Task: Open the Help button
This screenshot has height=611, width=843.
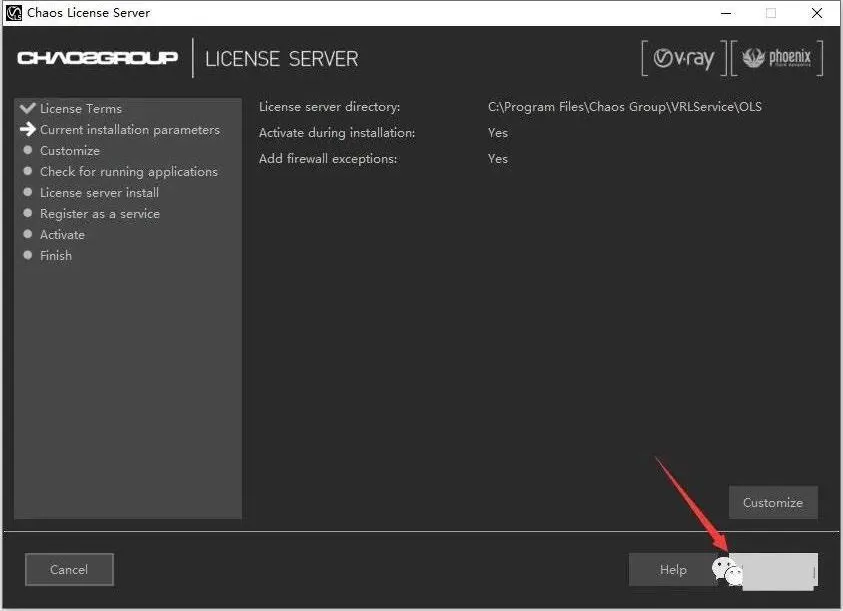Action: [x=673, y=570]
